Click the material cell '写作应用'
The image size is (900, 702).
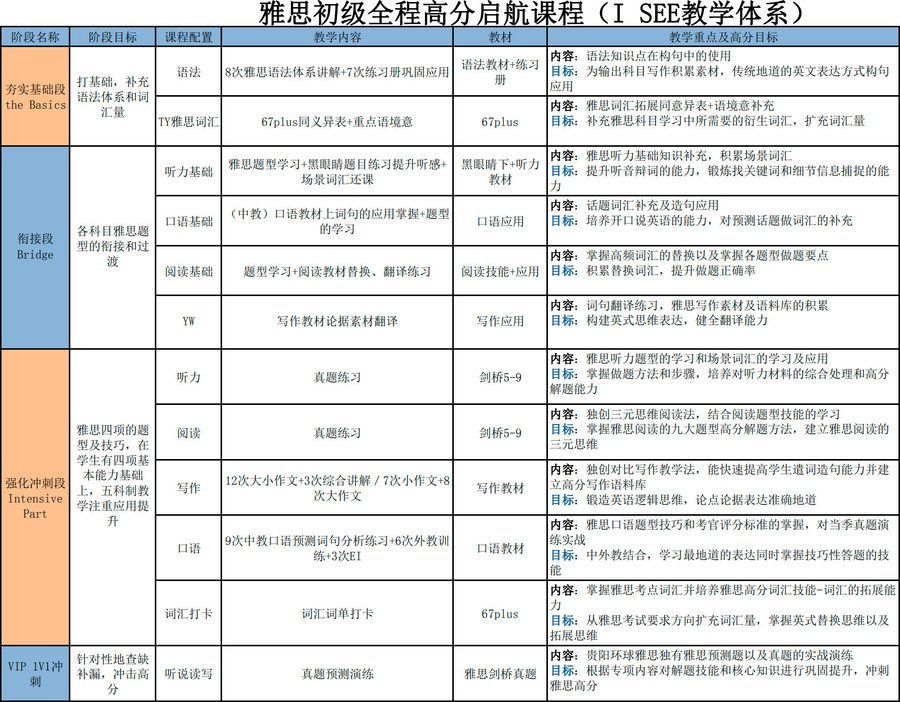[x=500, y=321]
